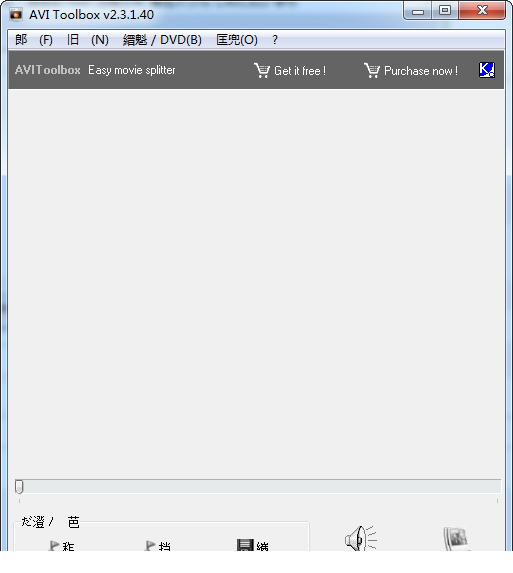Follow the Get it free! link
This screenshot has width=513, height=573.
point(300,71)
